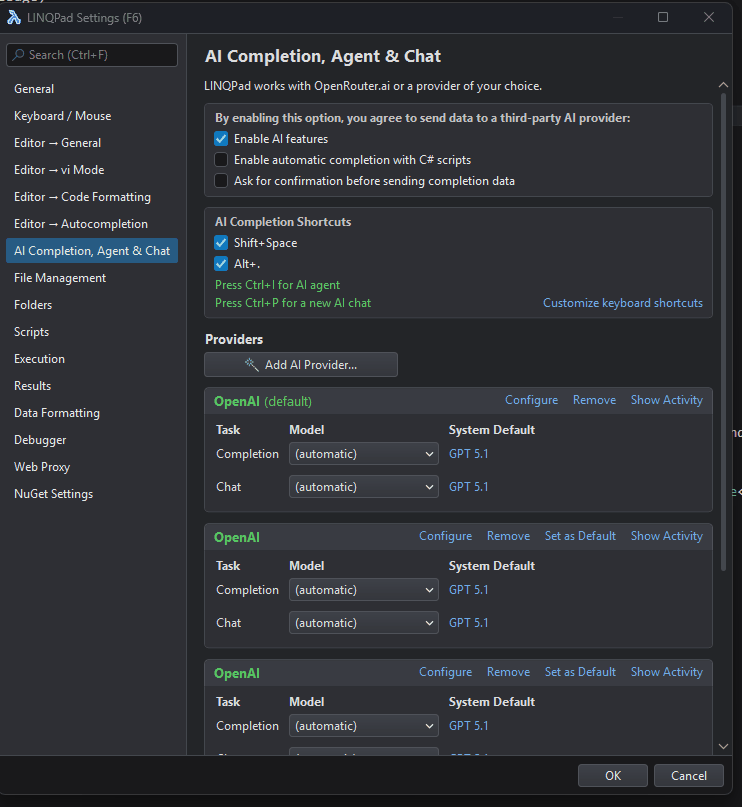Click GPT 5.1 link for second provider Completion
Screen dimensions: 742x807
click(x=468, y=590)
